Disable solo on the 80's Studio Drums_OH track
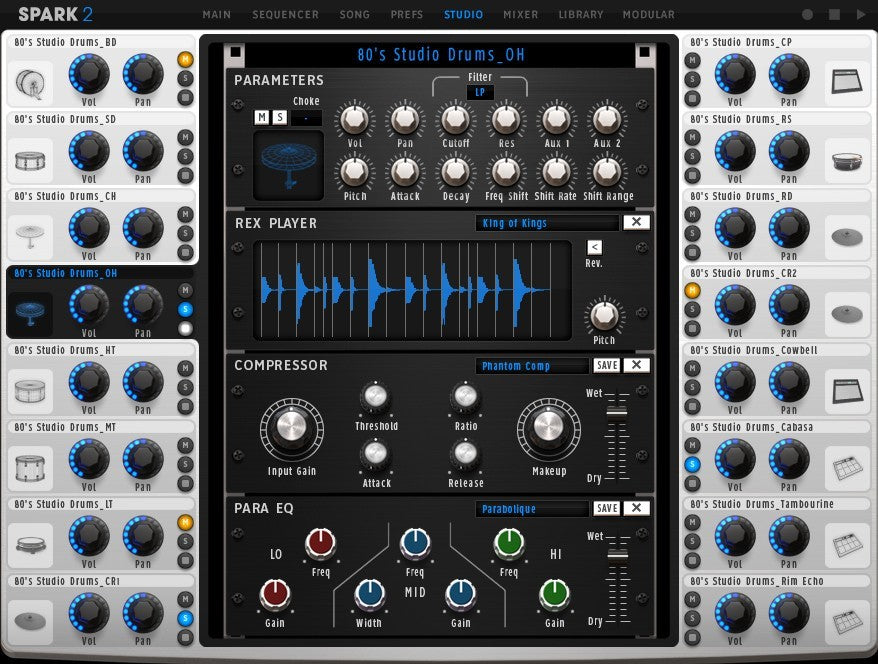This screenshot has height=664, width=878. click(x=185, y=310)
